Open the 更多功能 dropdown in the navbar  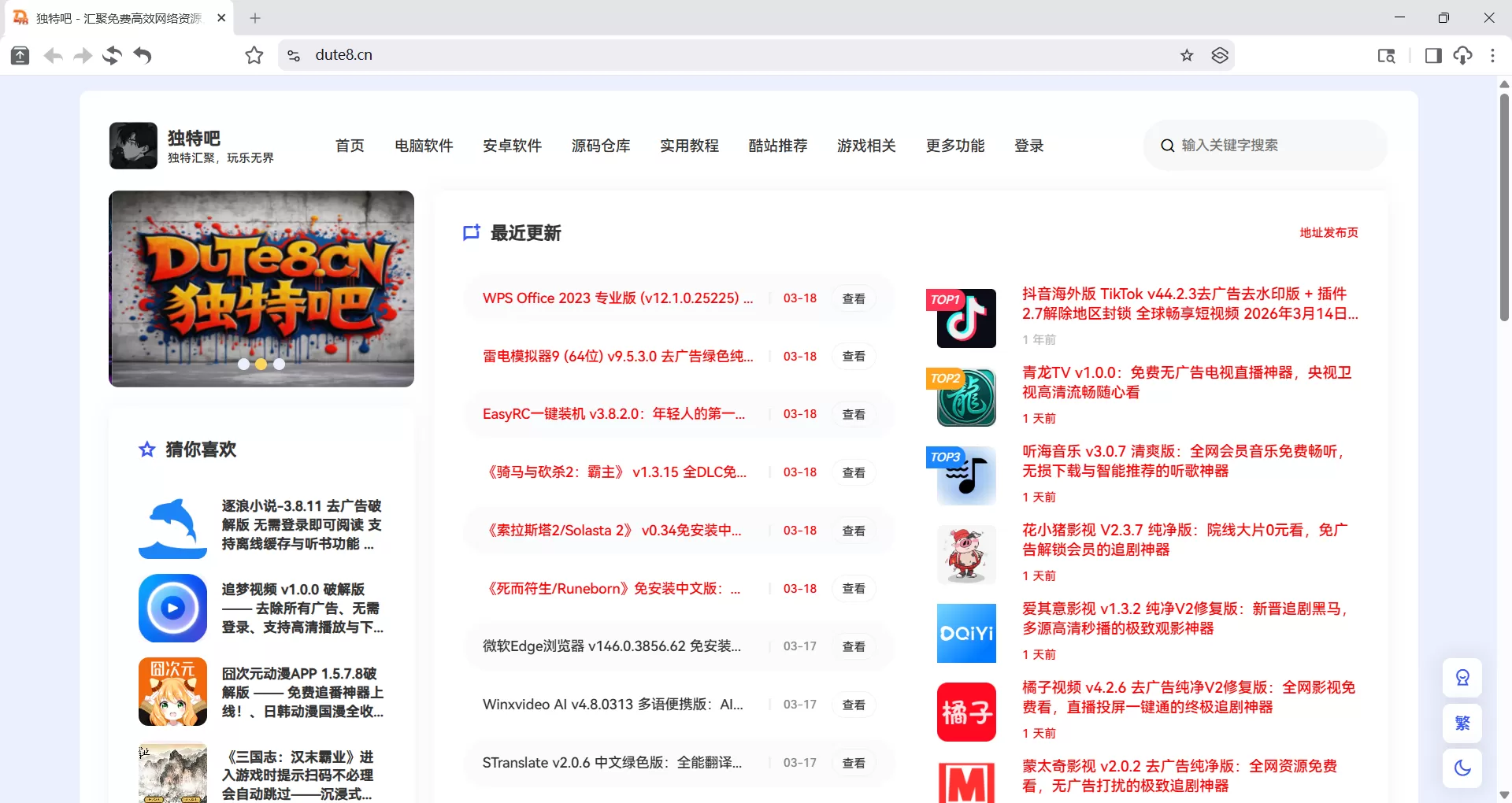point(954,146)
